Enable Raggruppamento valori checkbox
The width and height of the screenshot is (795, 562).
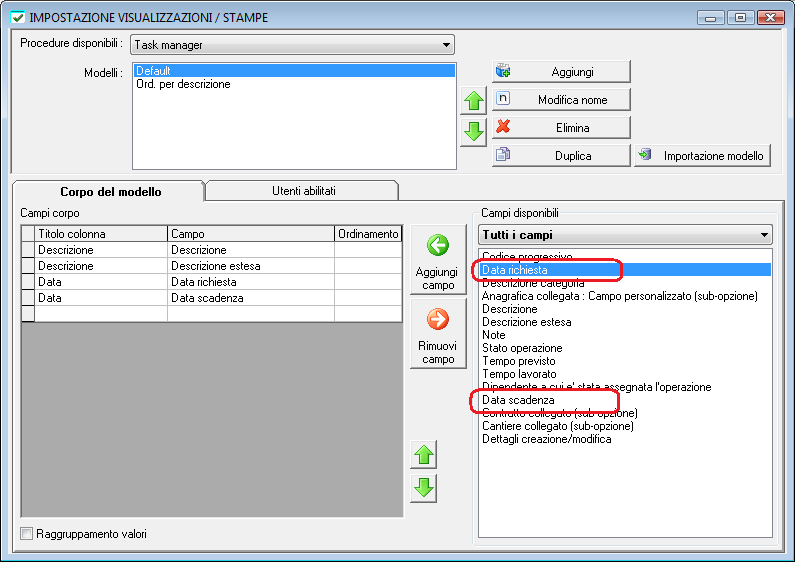[26, 534]
